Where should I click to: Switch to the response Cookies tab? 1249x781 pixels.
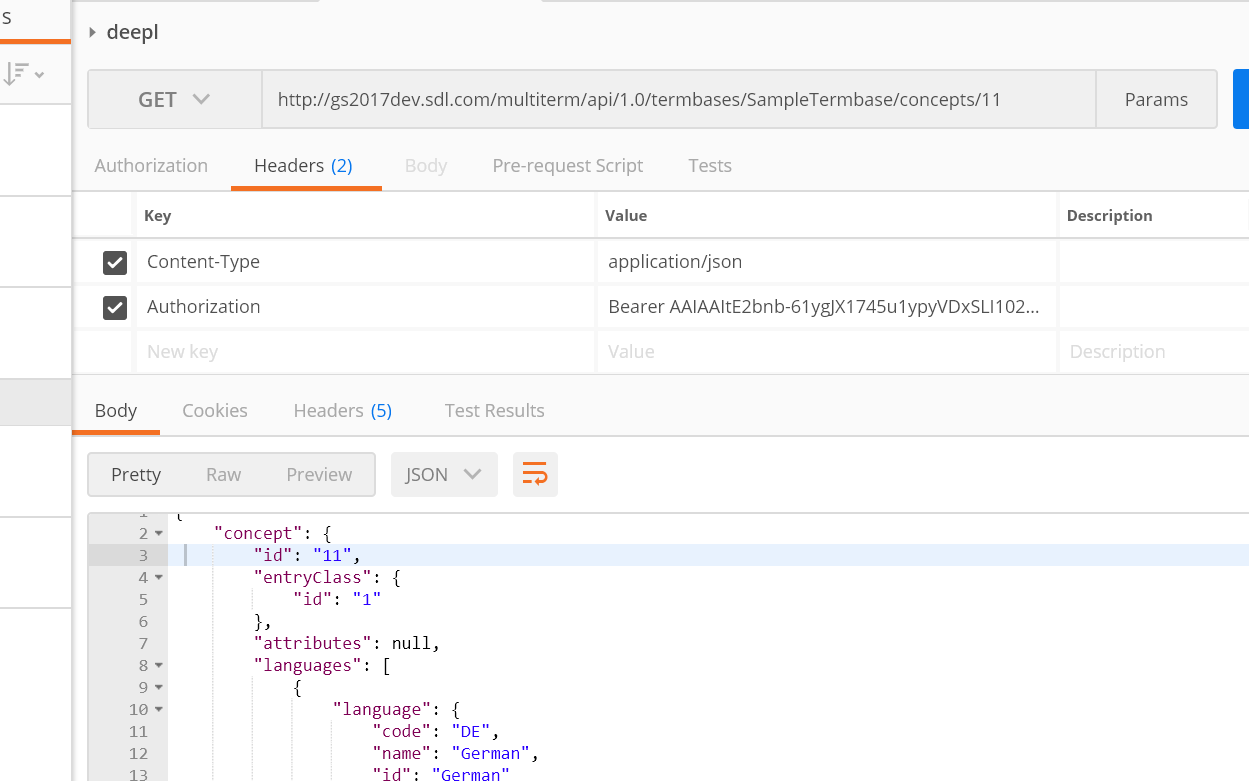[215, 411]
